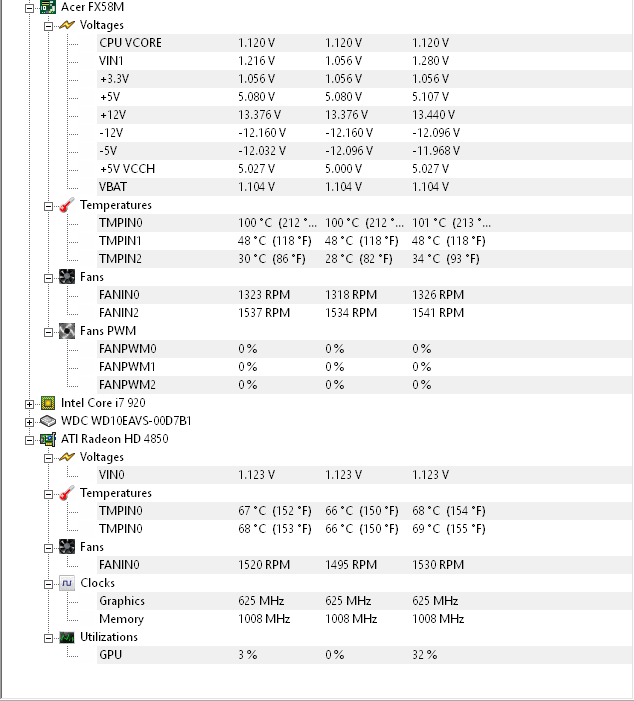Select the FANPWM1 row

click(364, 367)
